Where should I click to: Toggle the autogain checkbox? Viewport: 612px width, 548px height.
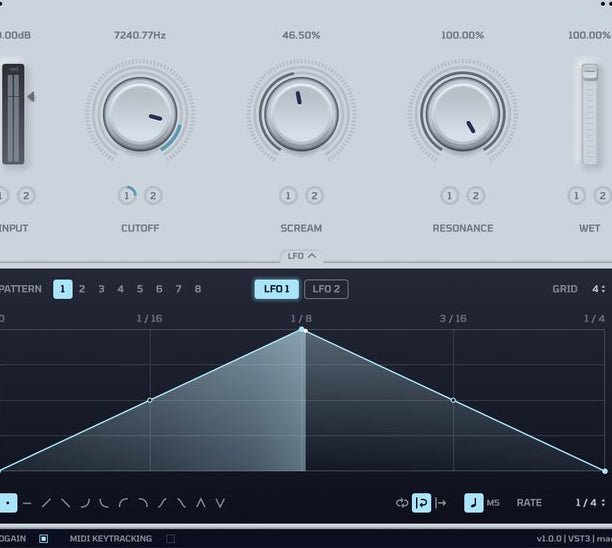coord(44,539)
